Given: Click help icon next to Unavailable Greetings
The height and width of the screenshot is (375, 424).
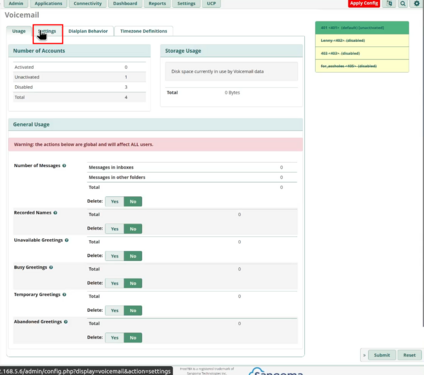Looking at the screenshot, I should (67, 240).
